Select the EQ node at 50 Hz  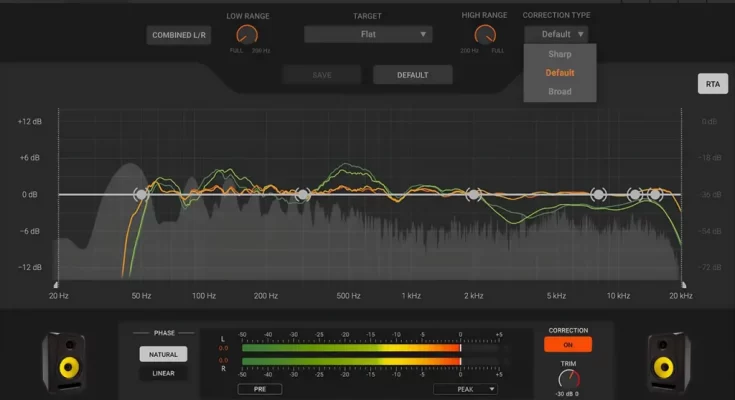[x=141, y=195]
